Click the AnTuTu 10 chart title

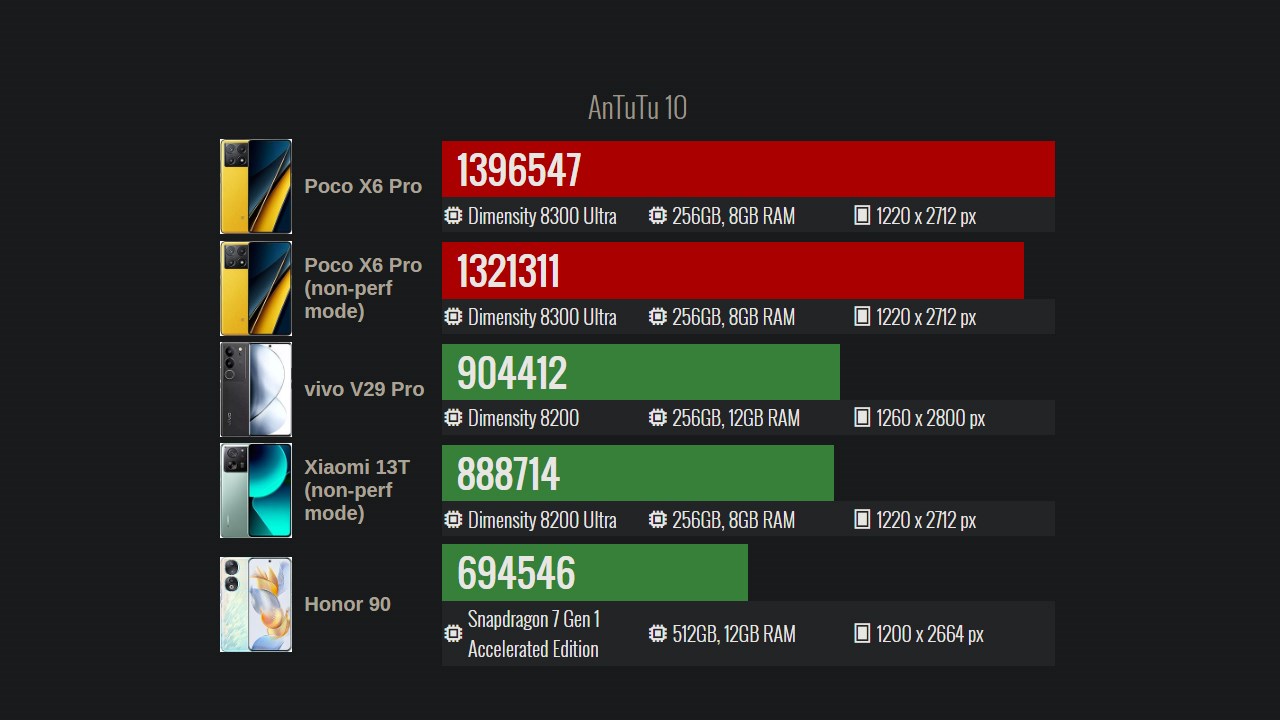point(638,107)
